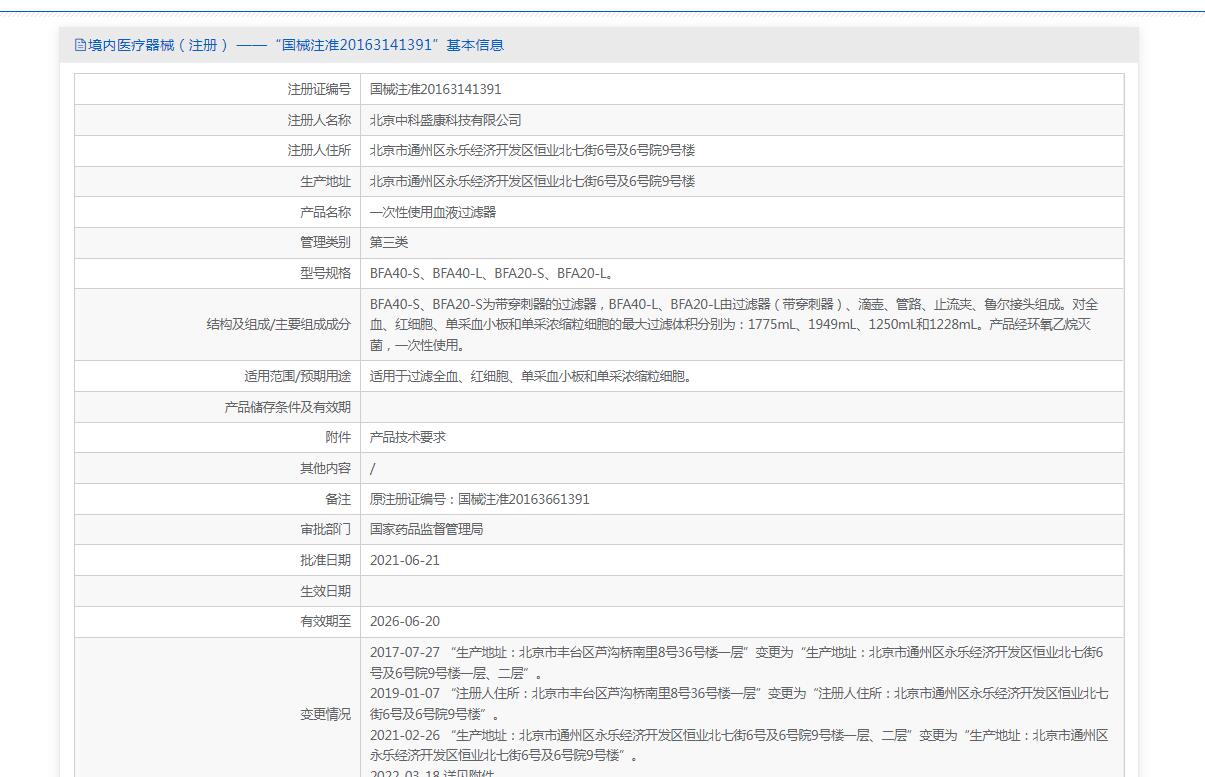The height and width of the screenshot is (777, 1205).
Task: Click the empty 产品储存条件及有效期 cell
Action: click(740, 407)
